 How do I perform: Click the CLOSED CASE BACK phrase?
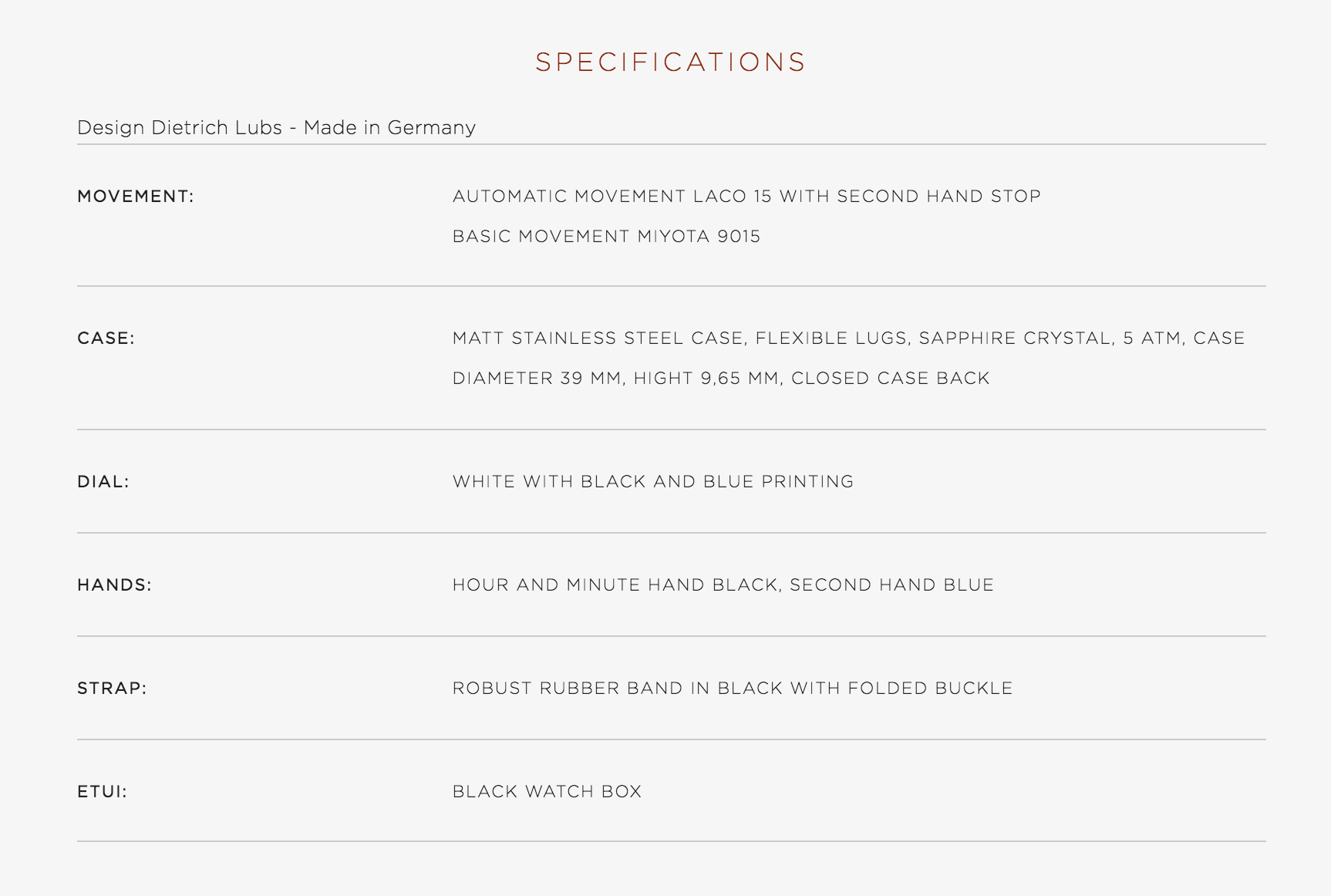[x=890, y=379]
